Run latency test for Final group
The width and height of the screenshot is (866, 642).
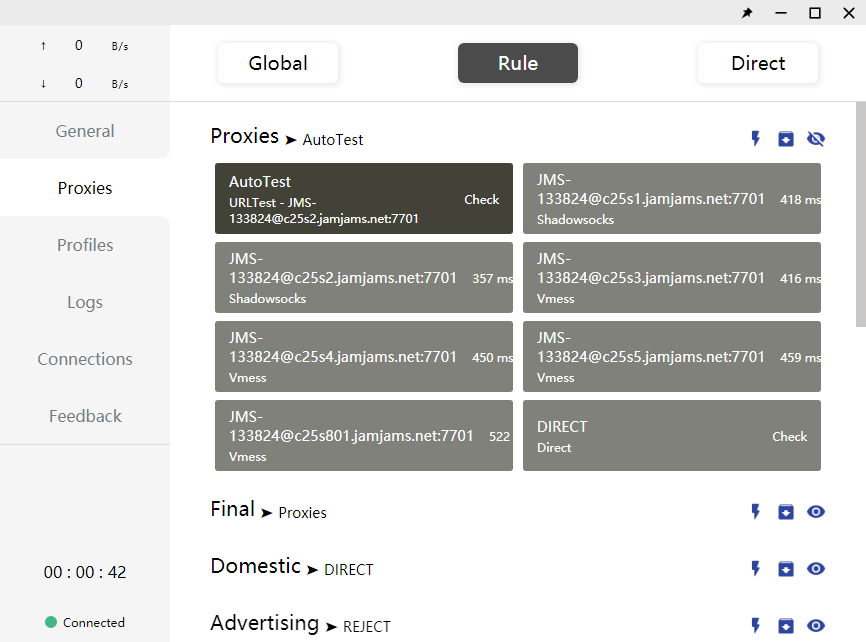tap(756, 512)
